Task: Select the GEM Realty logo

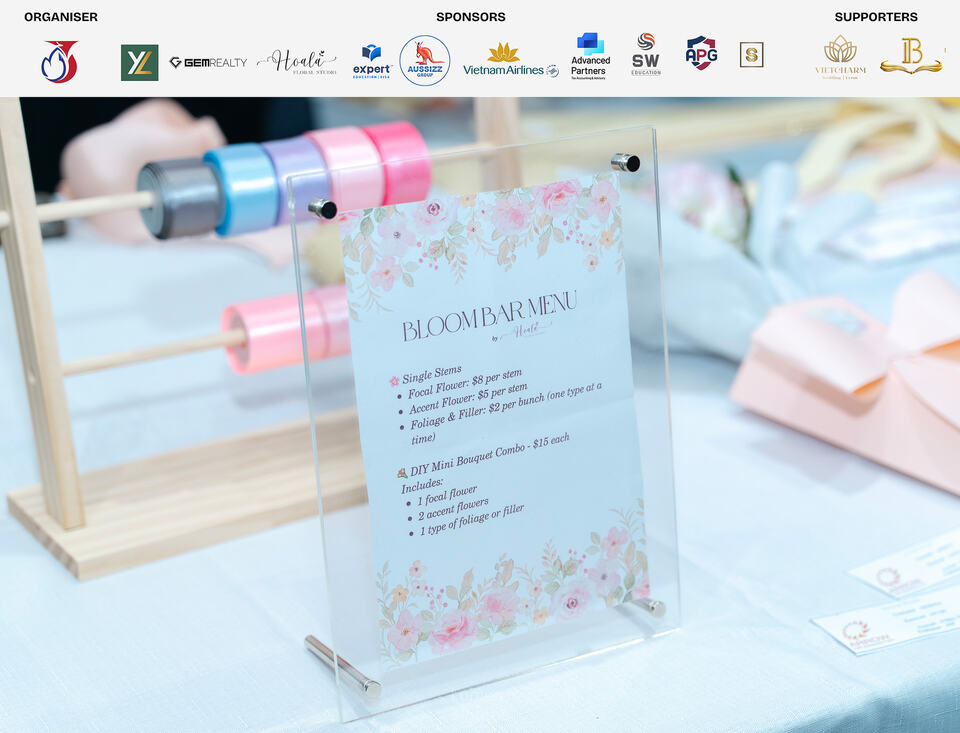Action: click(x=208, y=62)
